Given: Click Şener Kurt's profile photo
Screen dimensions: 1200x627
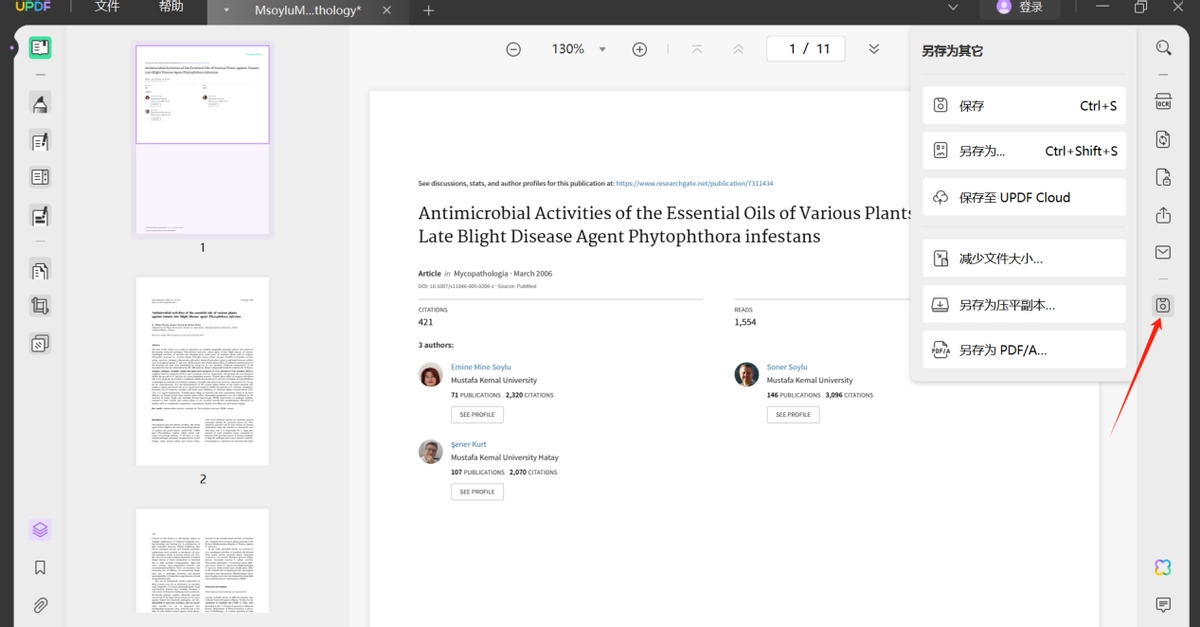Looking at the screenshot, I should coord(431,451).
